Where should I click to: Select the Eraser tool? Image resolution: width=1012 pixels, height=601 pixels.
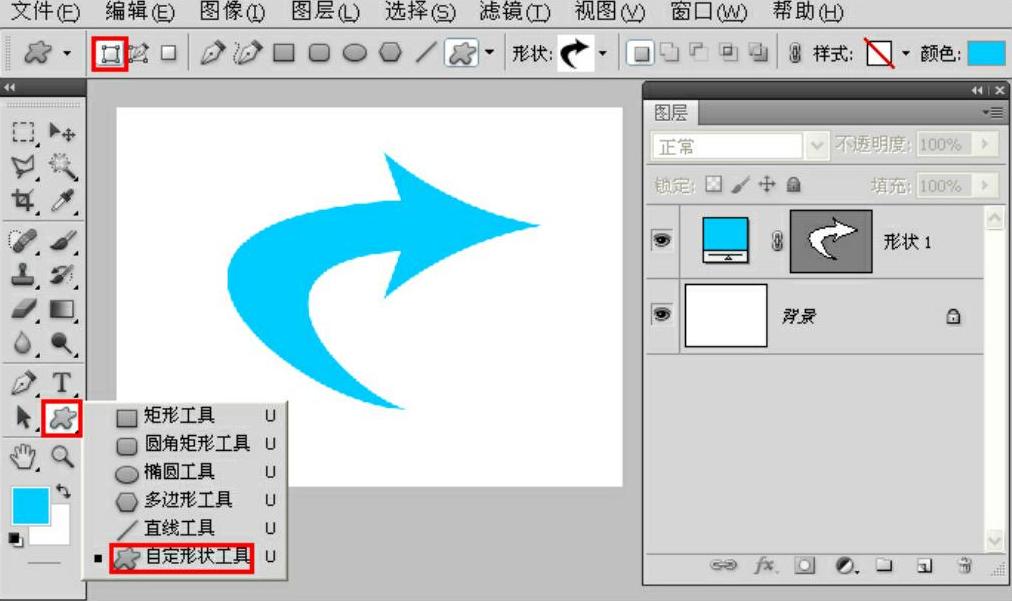click(23, 309)
